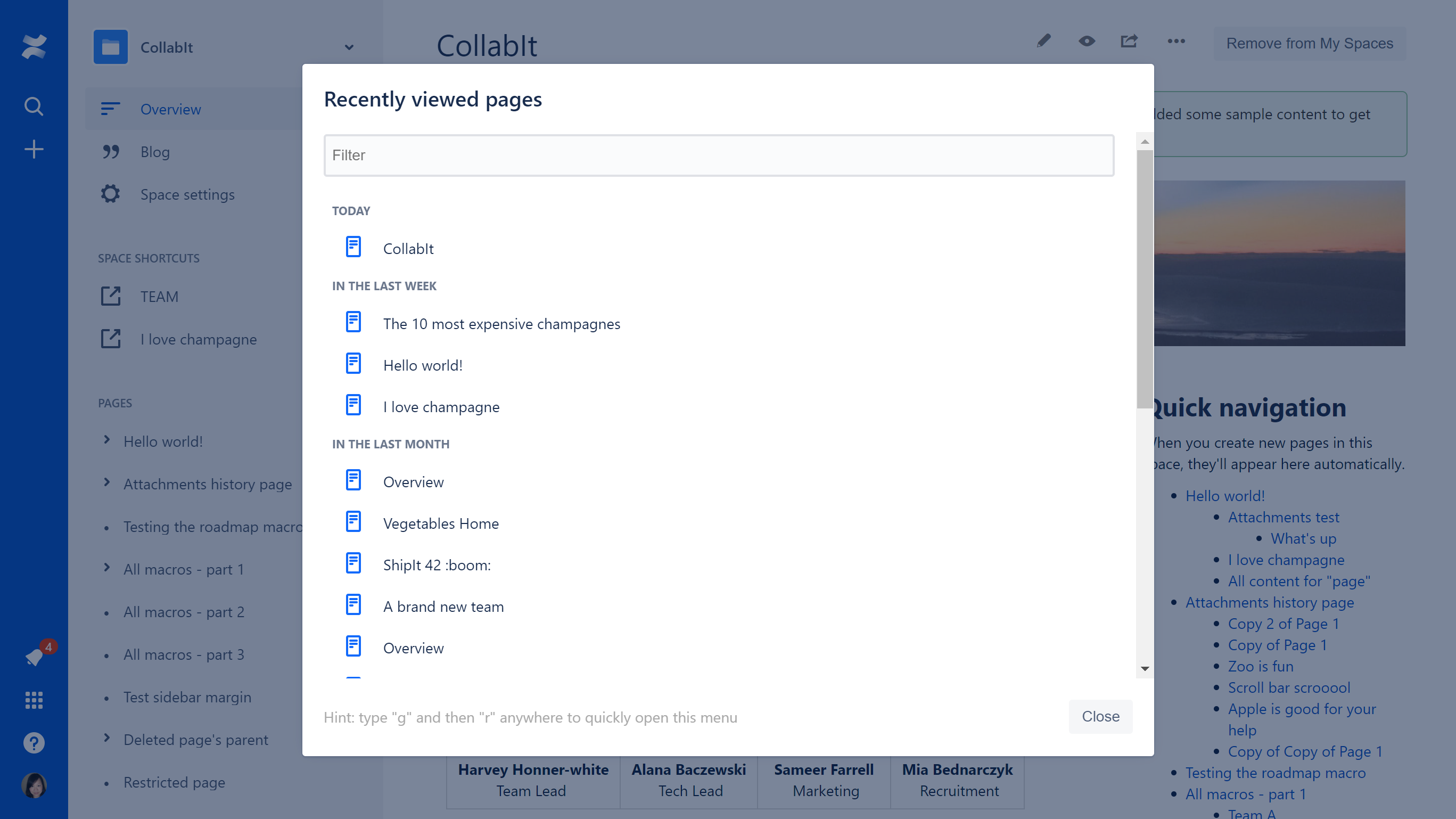Click the dialog scrollbar down arrow
1456x819 pixels.
(1145, 669)
